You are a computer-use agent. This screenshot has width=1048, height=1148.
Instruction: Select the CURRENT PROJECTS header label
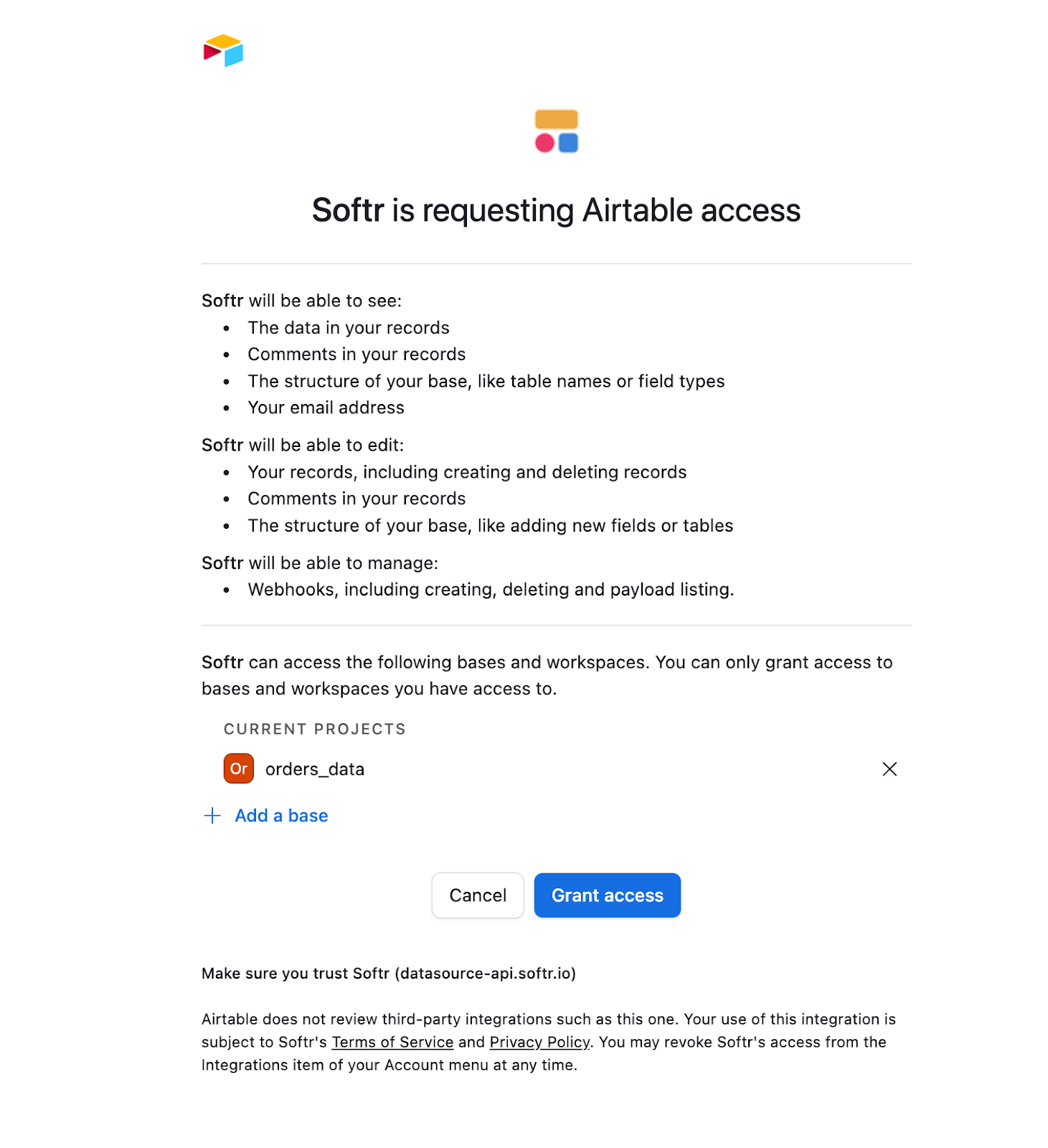pos(314,728)
